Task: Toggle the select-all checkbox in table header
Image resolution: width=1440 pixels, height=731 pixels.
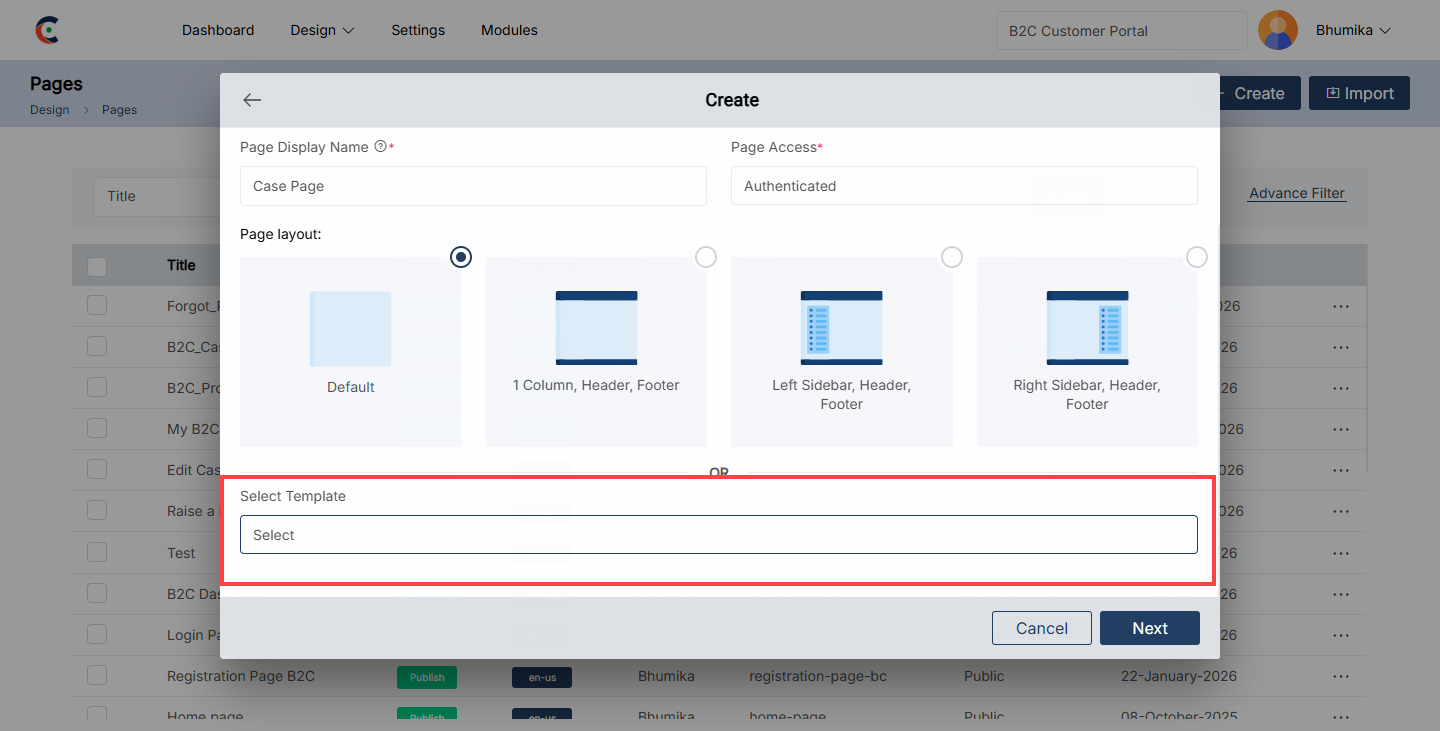Action: click(x=97, y=266)
